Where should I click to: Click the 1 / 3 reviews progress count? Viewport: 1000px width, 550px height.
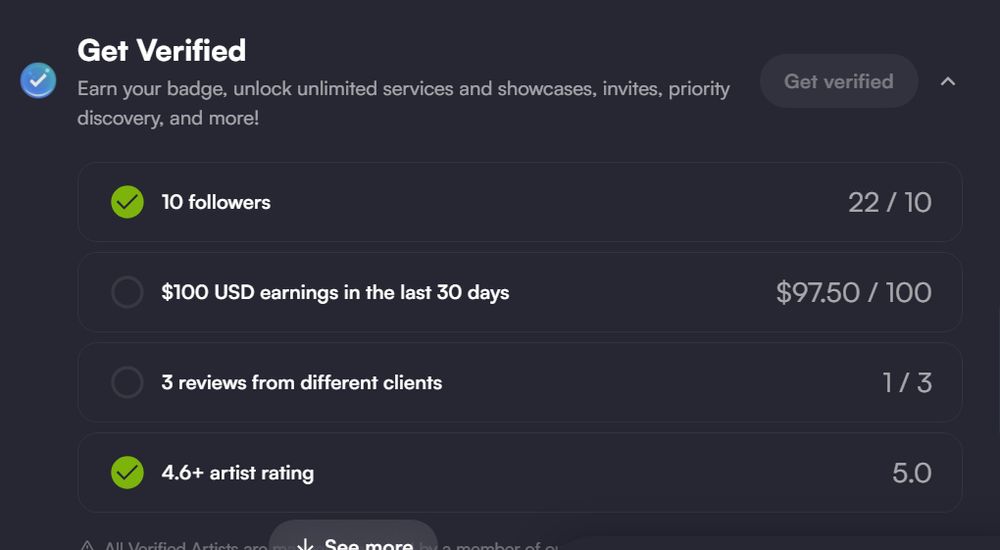(907, 382)
